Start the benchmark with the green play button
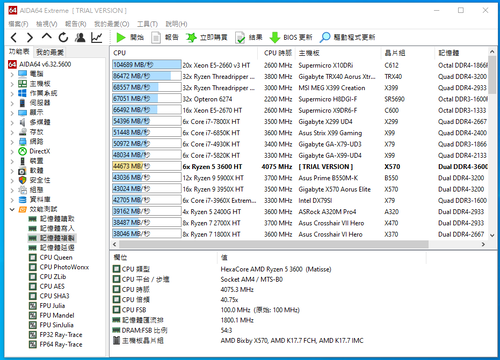Screen dimensions: 500x360 tap(130, 37)
